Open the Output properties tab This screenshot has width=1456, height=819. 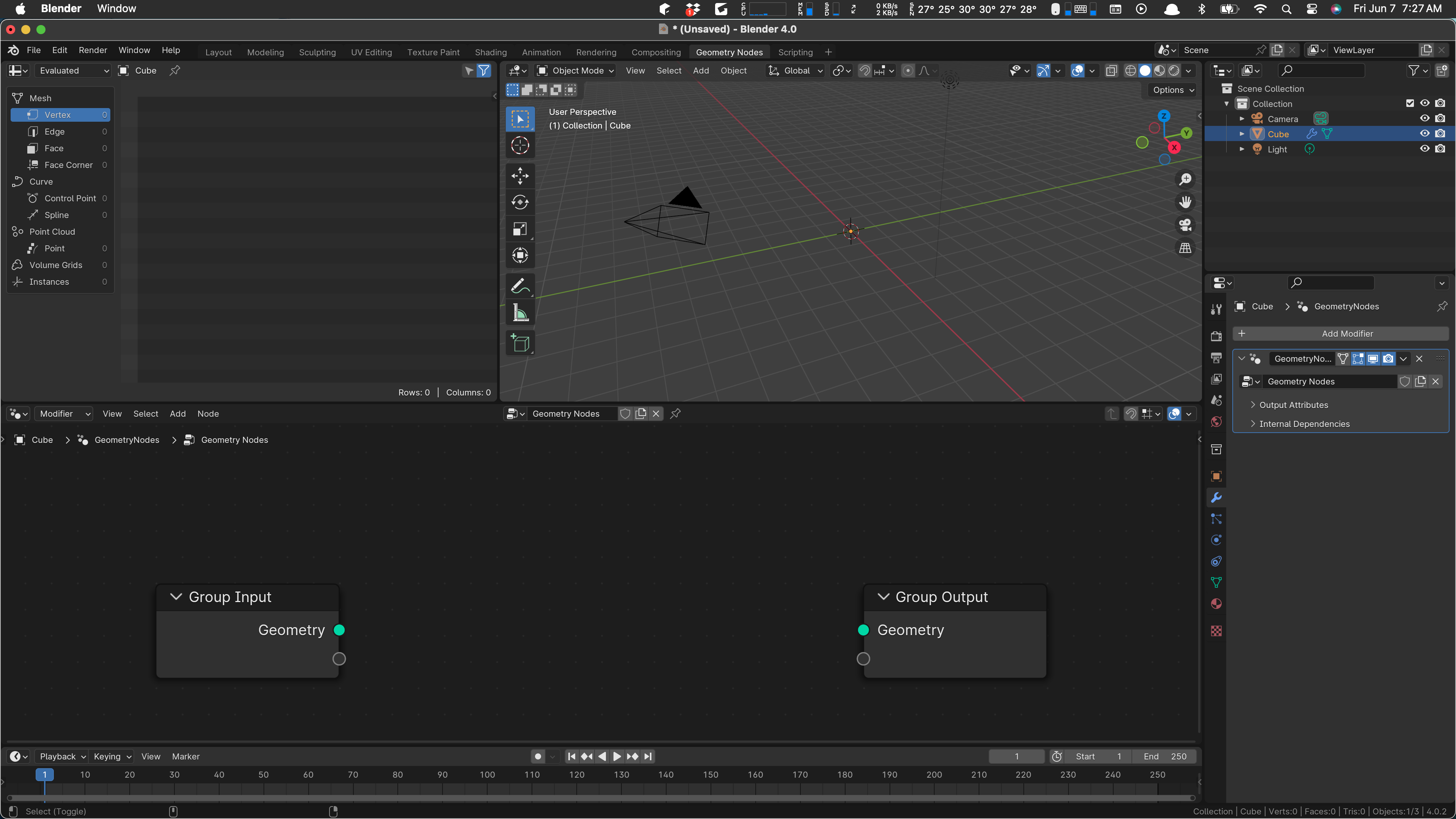click(x=1216, y=358)
